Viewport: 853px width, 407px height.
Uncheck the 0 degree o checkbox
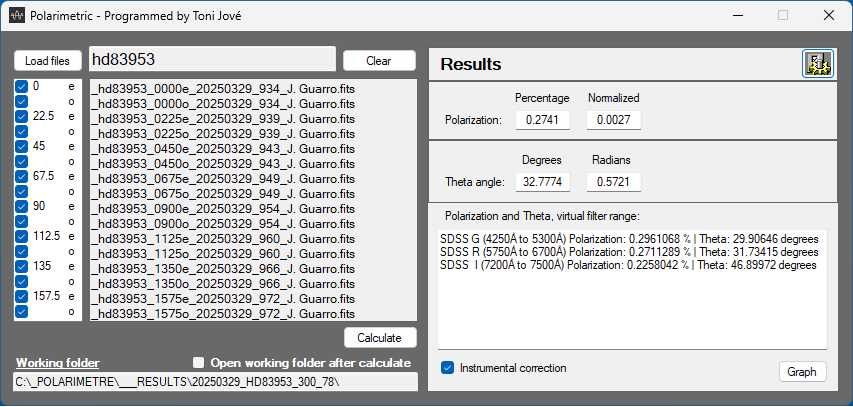tap(21, 102)
